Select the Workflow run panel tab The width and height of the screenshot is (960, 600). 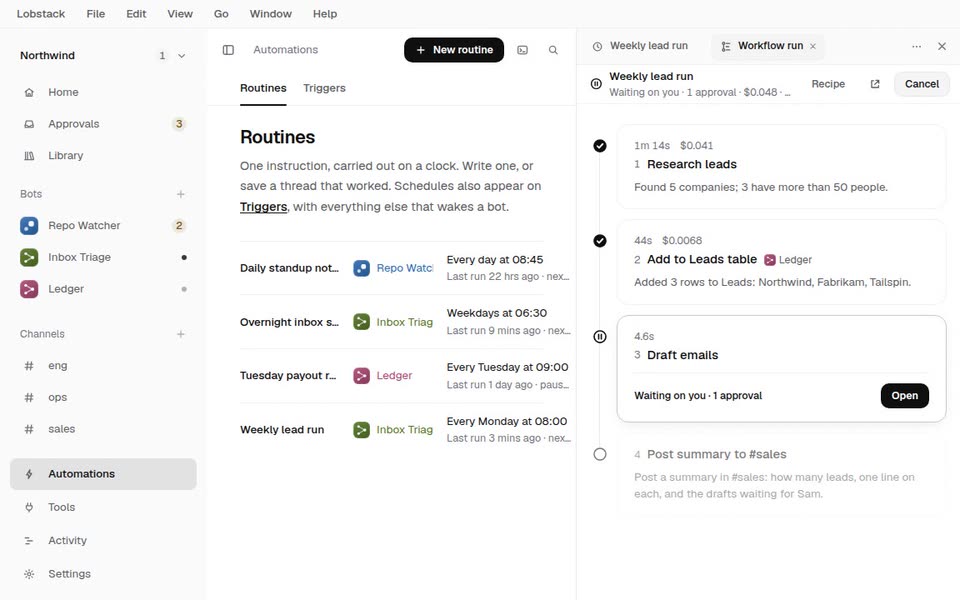(x=768, y=46)
